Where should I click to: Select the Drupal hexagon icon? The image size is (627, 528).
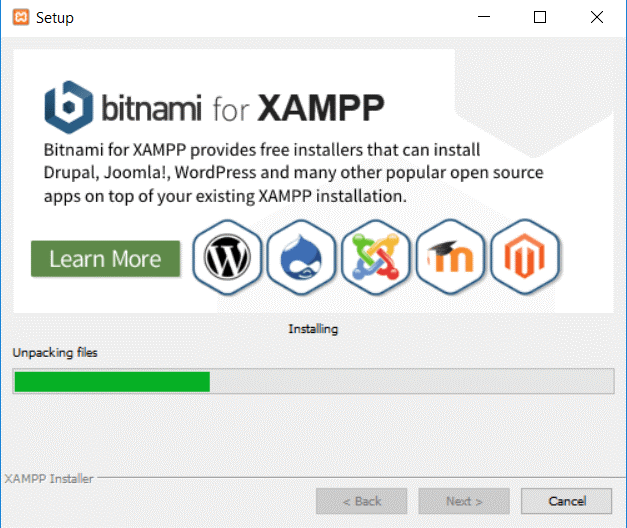(x=301, y=258)
